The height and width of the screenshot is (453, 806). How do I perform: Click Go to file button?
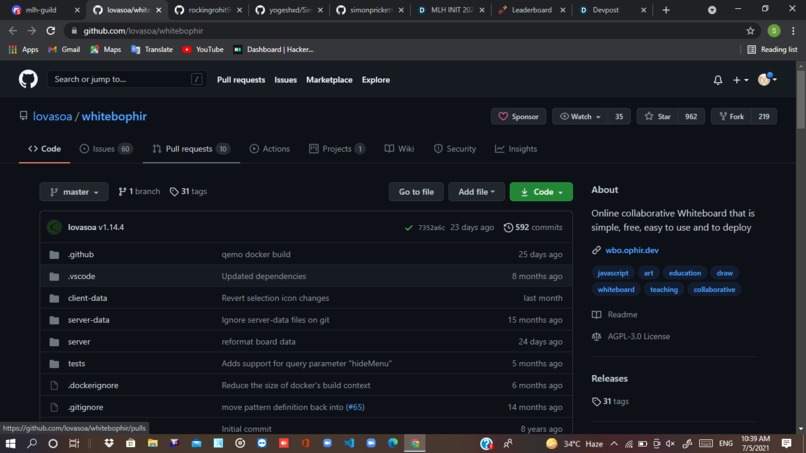(x=416, y=192)
